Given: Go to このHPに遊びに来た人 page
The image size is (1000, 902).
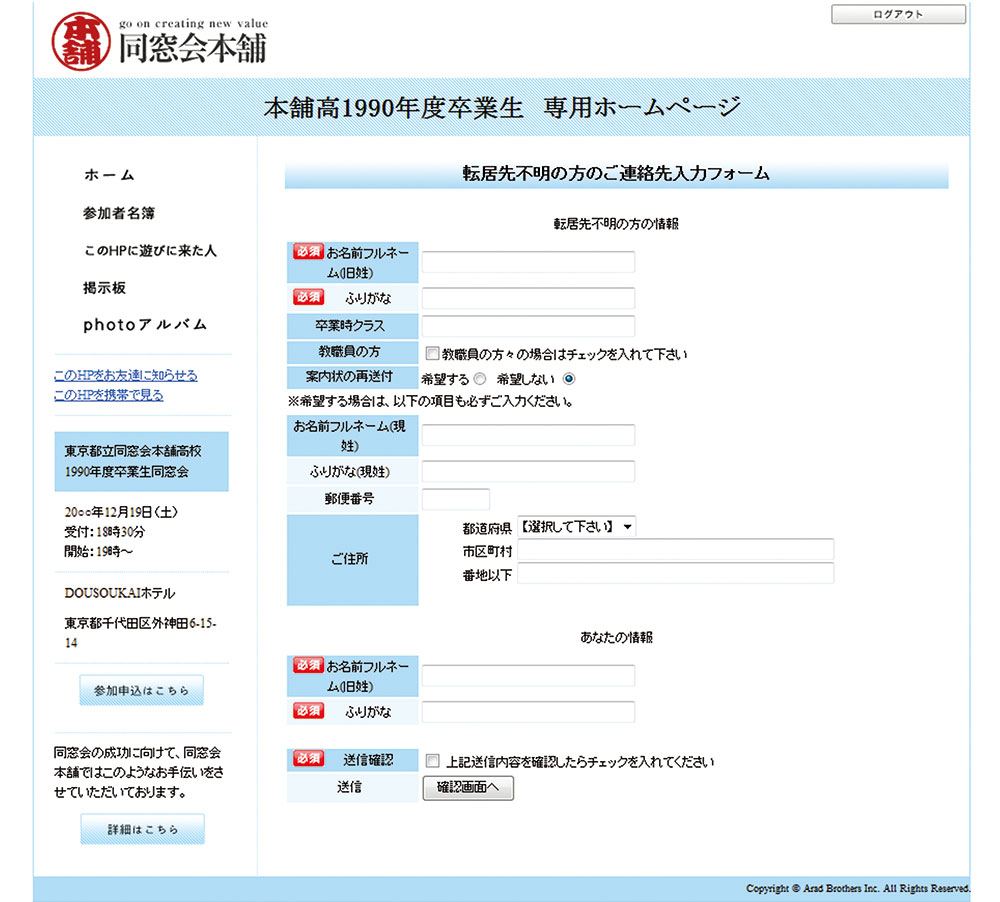Looking at the screenshot, I should coord(151,251).
